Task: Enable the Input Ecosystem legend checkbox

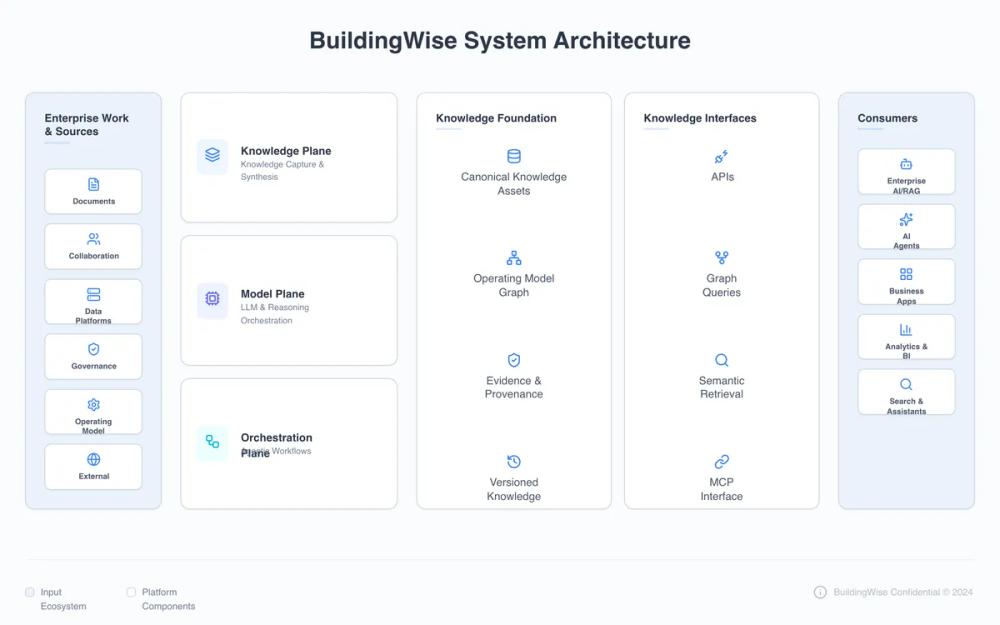Action: point(29,592)
